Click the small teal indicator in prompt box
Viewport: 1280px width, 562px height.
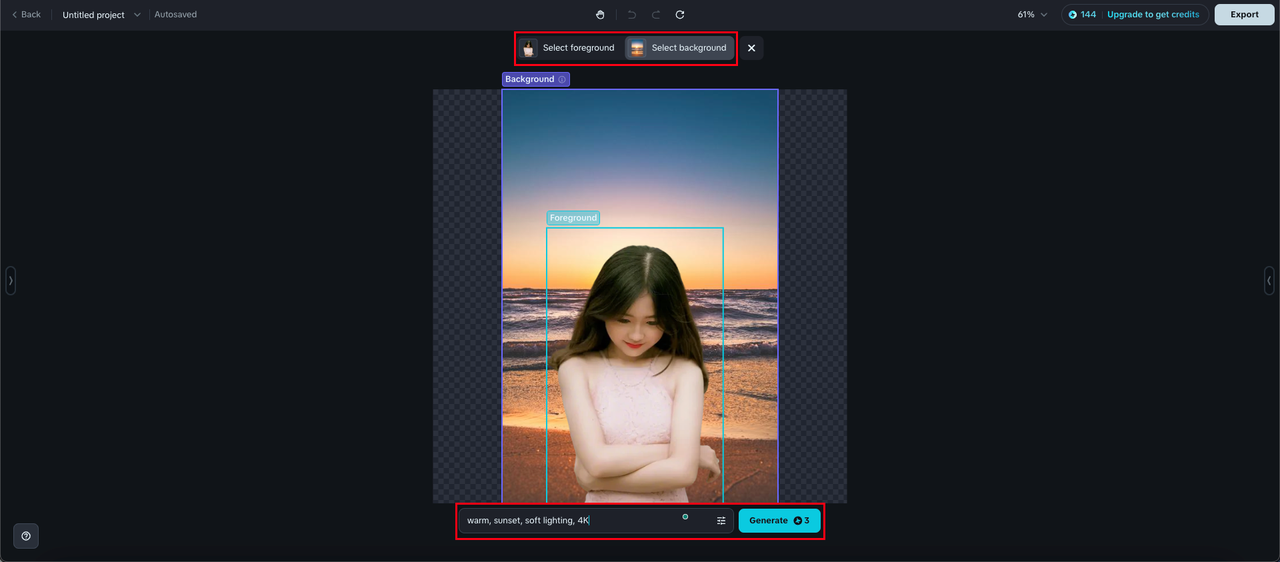pos(685,517)
